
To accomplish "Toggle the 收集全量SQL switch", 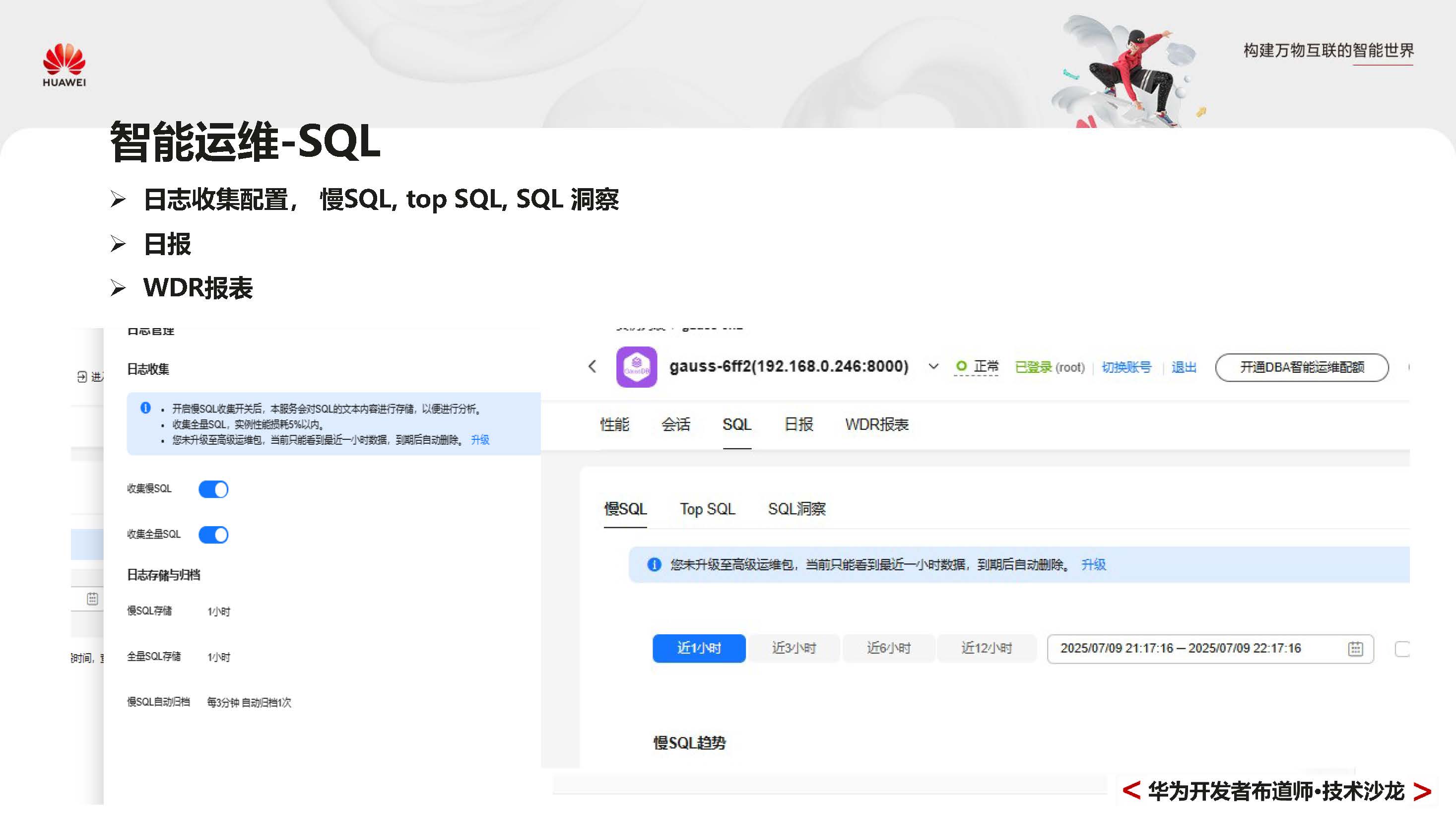I will [x=213, y=535].
